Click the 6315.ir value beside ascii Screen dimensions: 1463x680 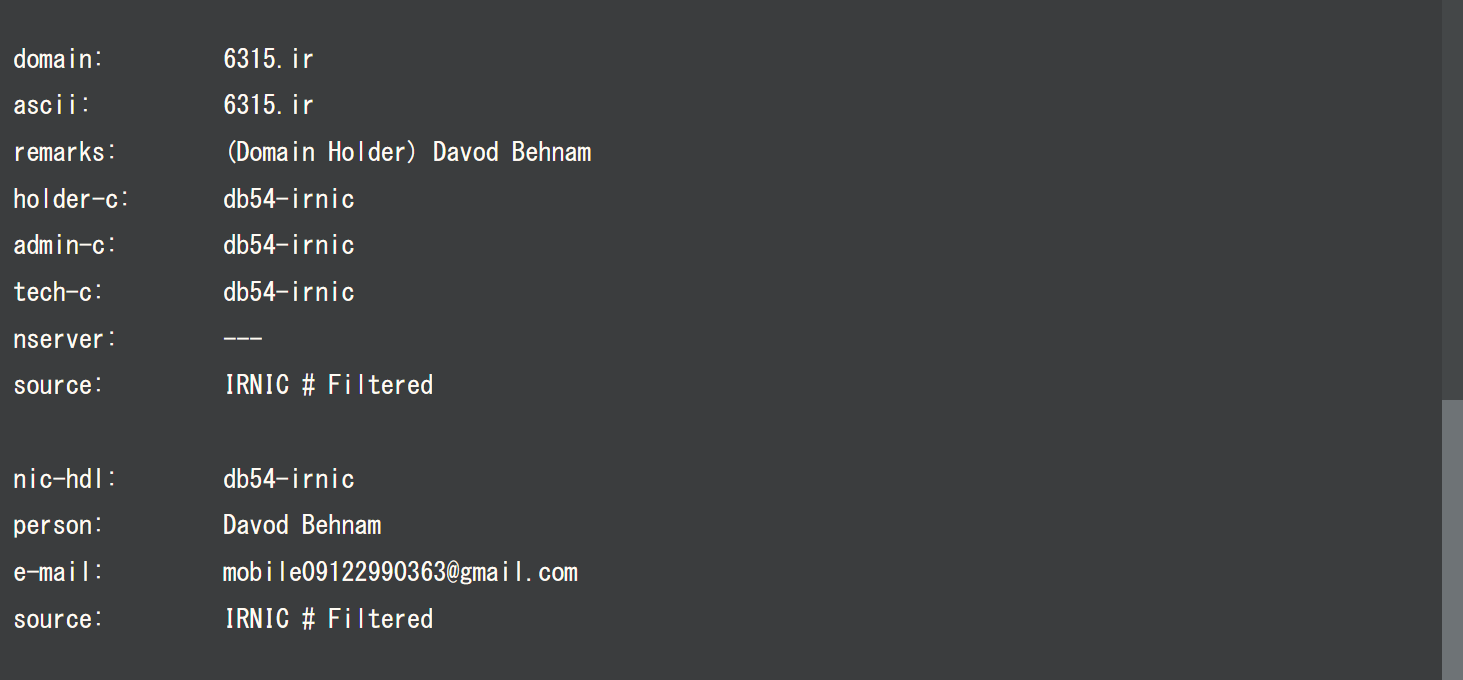coord(268,105)
